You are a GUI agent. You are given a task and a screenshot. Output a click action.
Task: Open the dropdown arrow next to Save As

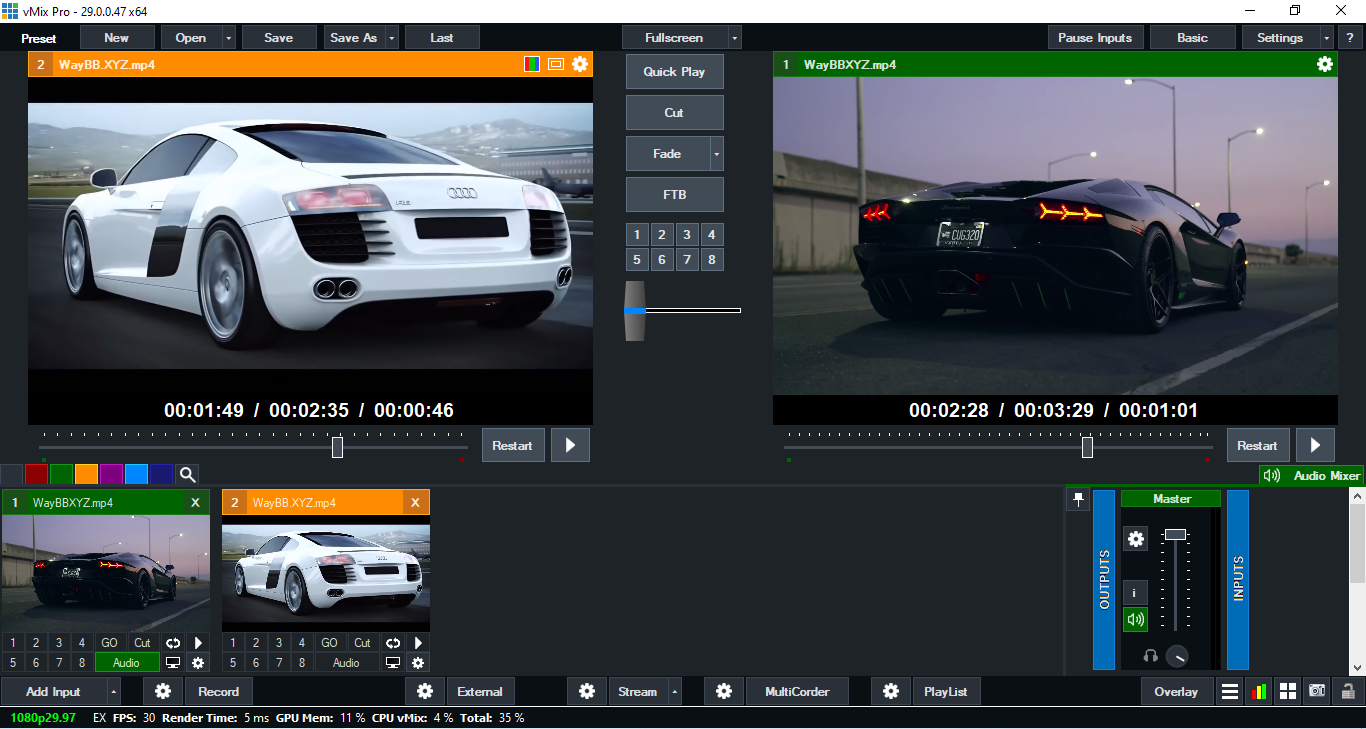tap(392, 38)
